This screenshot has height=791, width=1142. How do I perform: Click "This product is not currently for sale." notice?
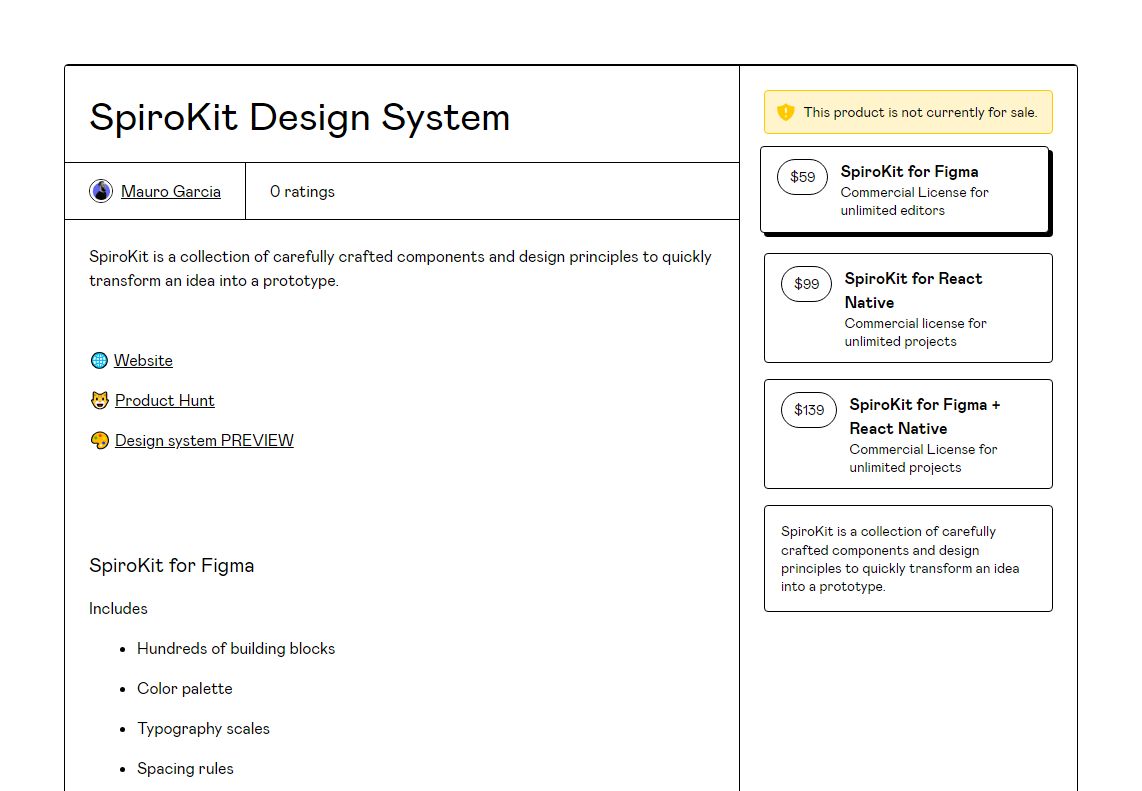tap(908, 112)
